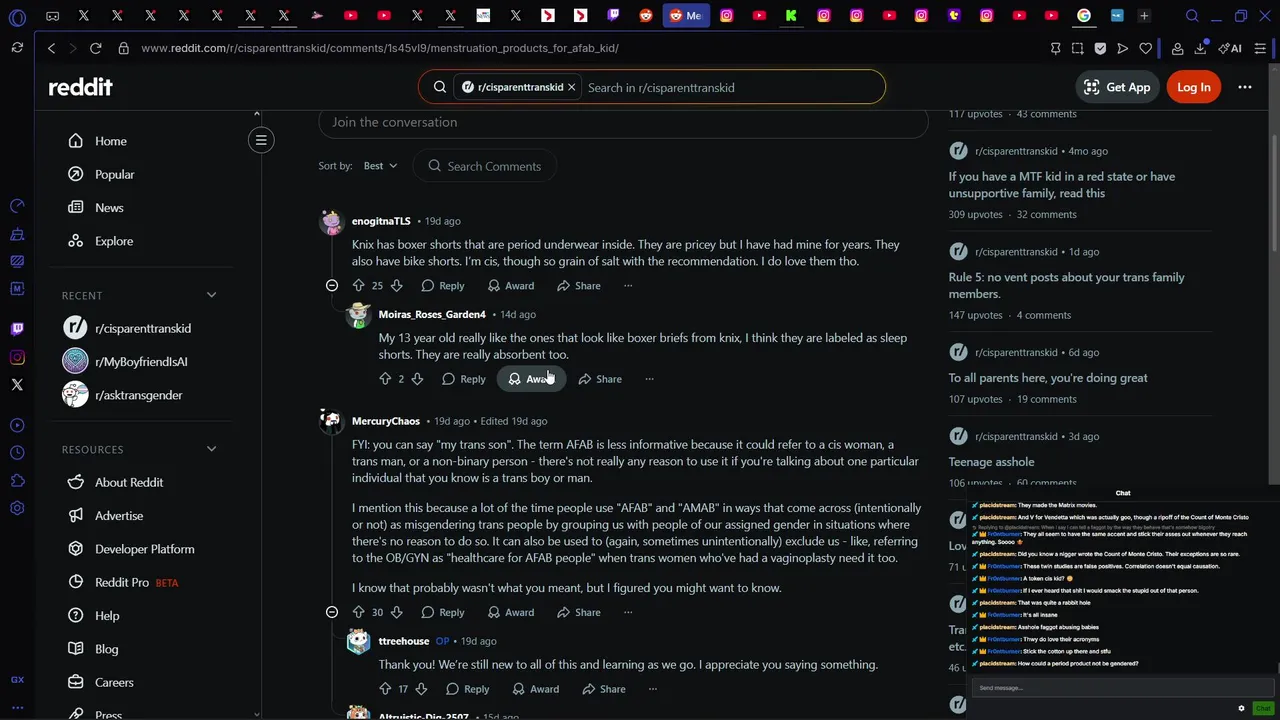Collapse enogitnaTLS comment thread toggle

(x=332, y=286)
